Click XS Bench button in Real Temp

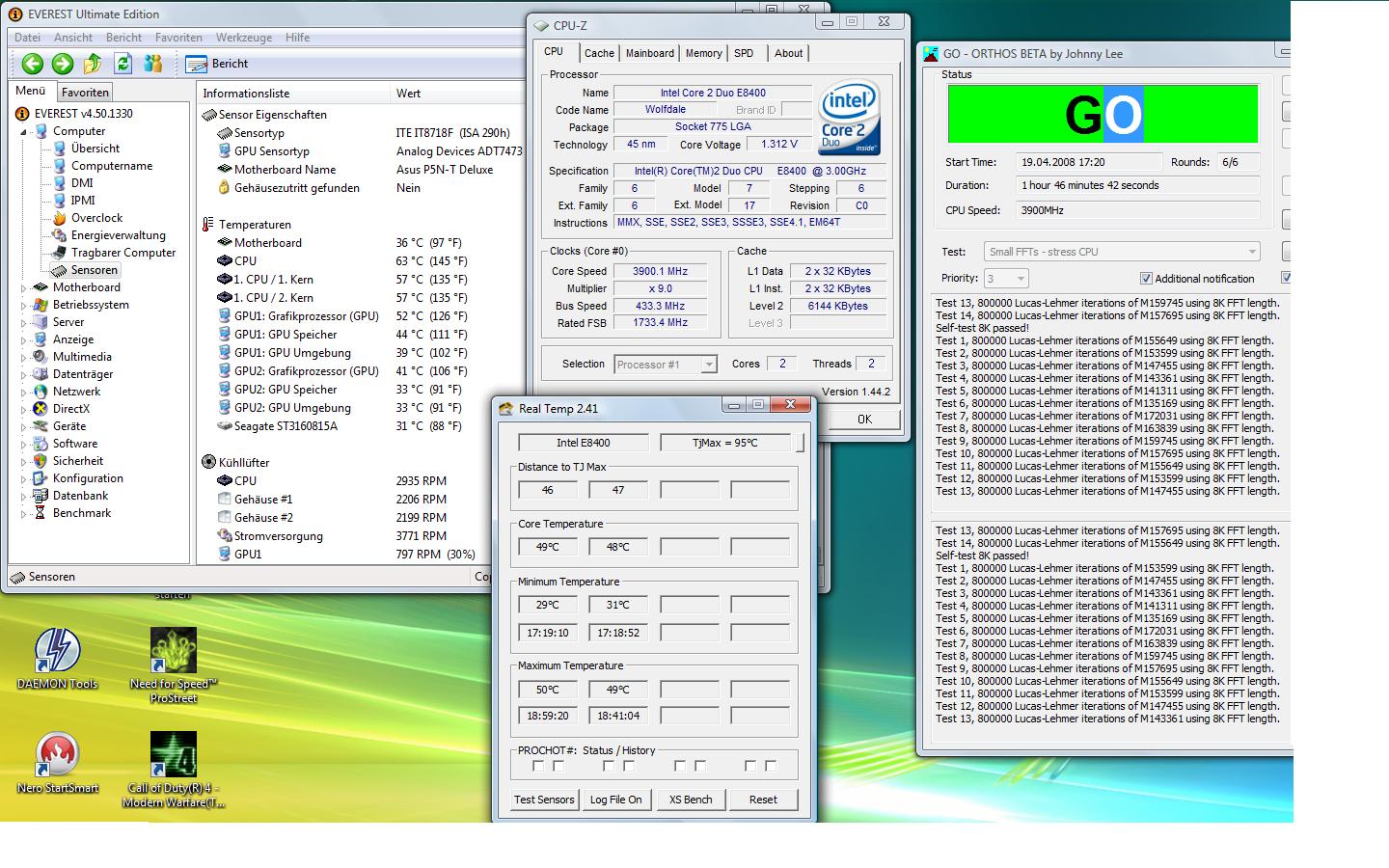(691, 800)
